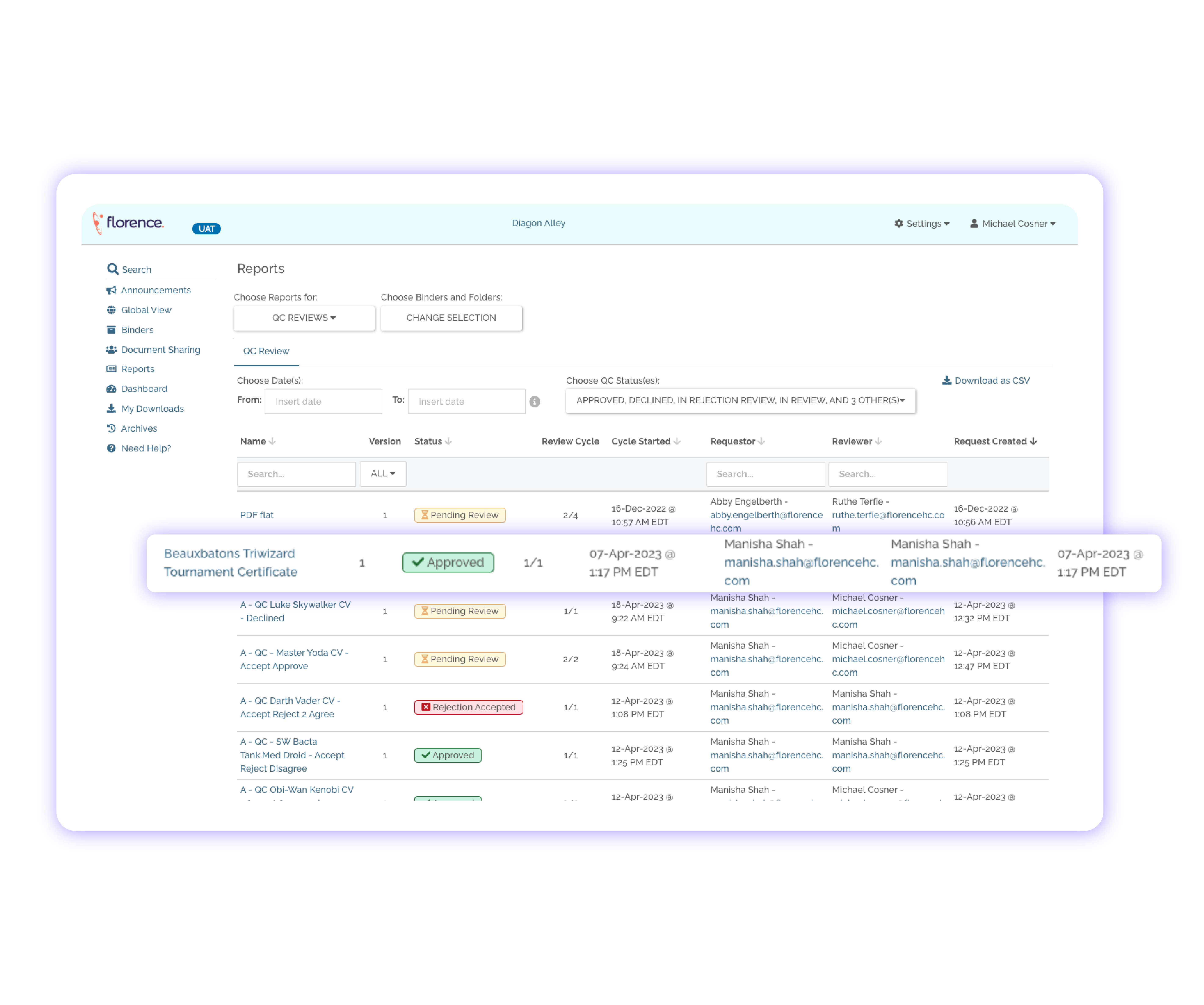The height and width of the screenshot is (1005, 1204).
Task: Click the Reviewer search field
Action: click(888, 474)
